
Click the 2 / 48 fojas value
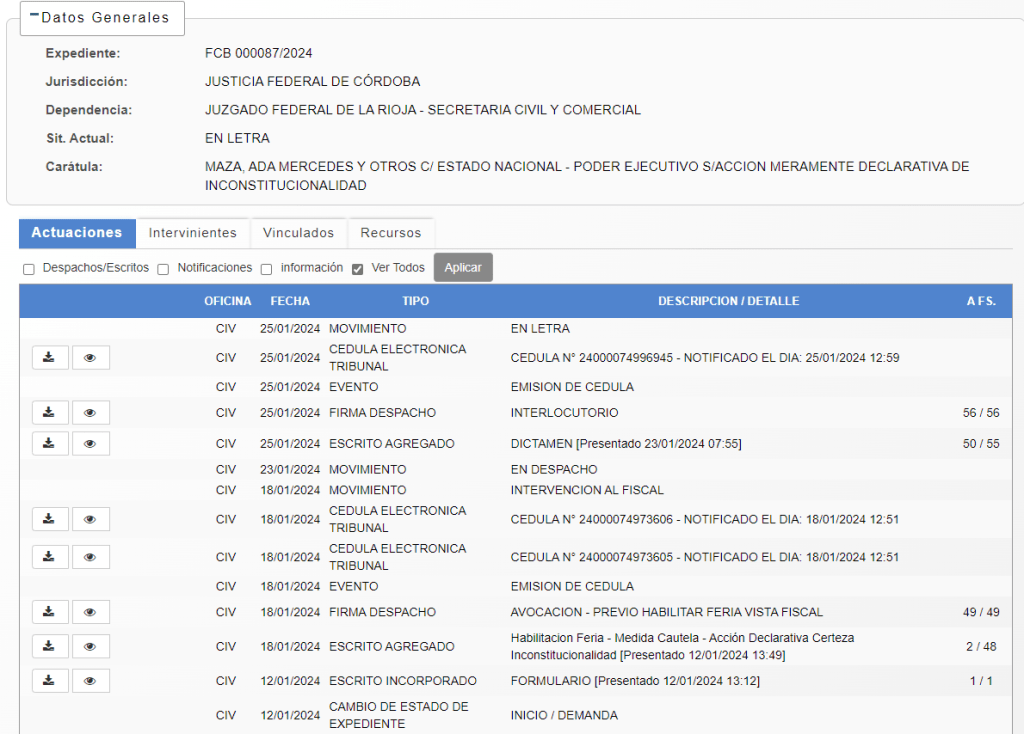point(981,646)
